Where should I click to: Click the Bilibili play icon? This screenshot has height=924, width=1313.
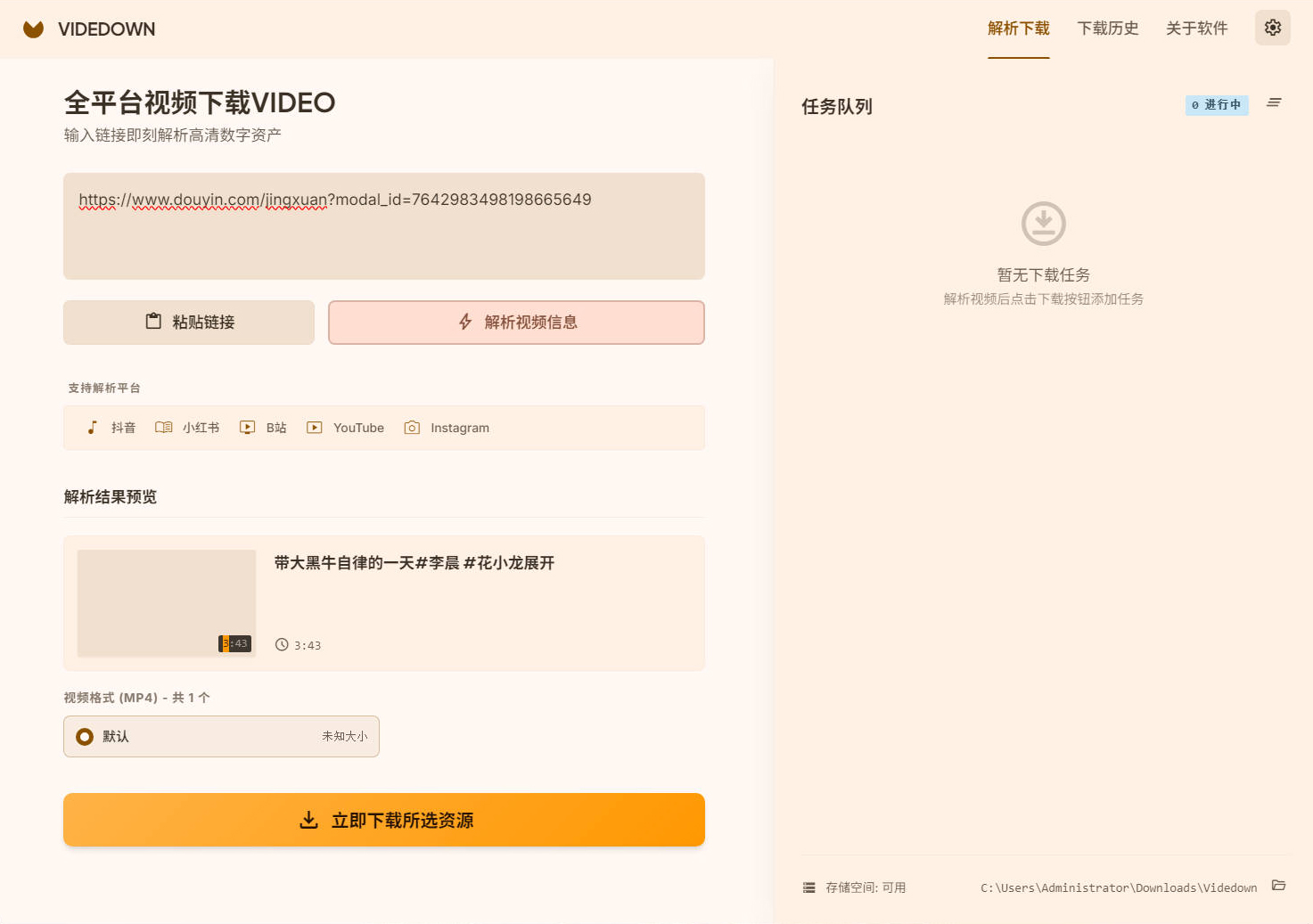(x=247, y=428)
